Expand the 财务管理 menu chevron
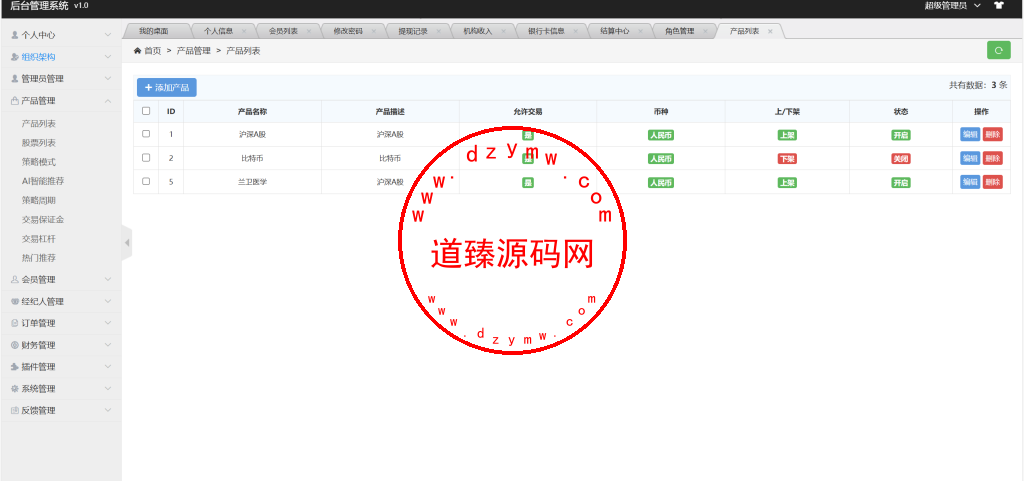 pos(108,345)
